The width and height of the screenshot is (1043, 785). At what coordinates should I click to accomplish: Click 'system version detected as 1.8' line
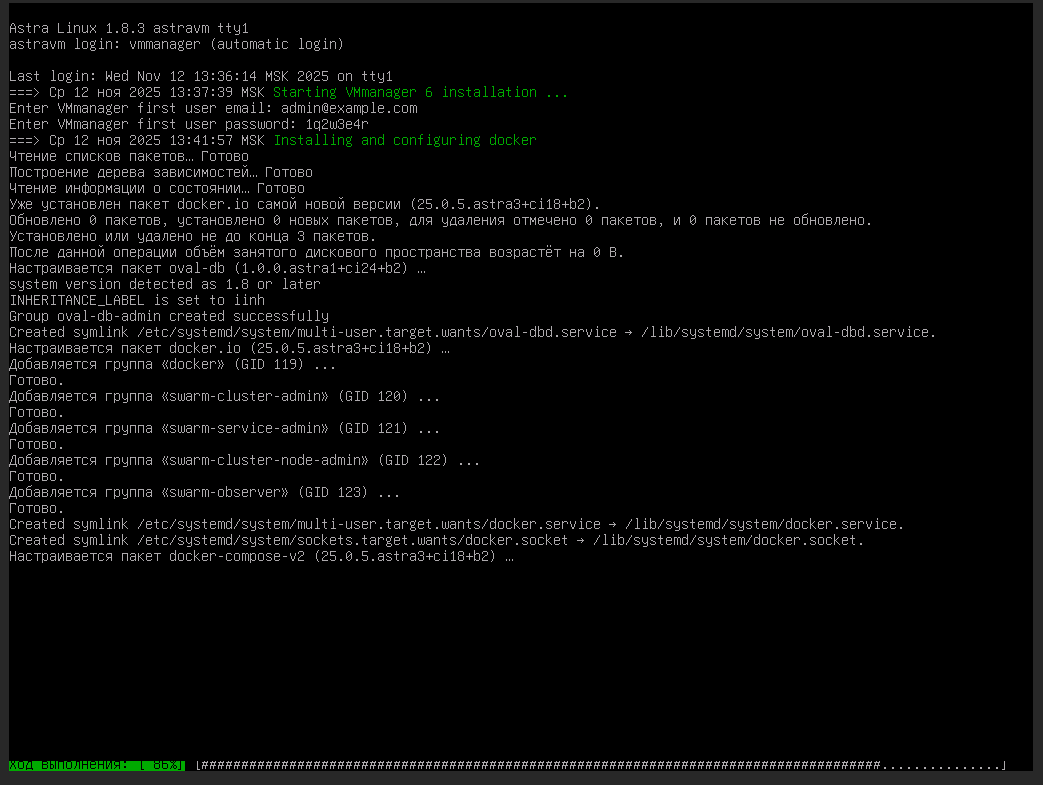[x=164, y=284]
